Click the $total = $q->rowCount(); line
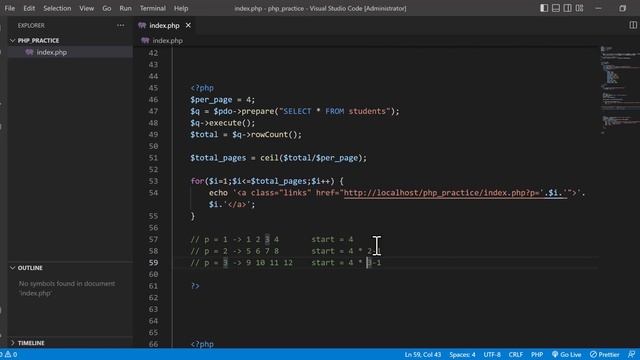This screenshot has height=360, width=640. [x=246, y=135]
